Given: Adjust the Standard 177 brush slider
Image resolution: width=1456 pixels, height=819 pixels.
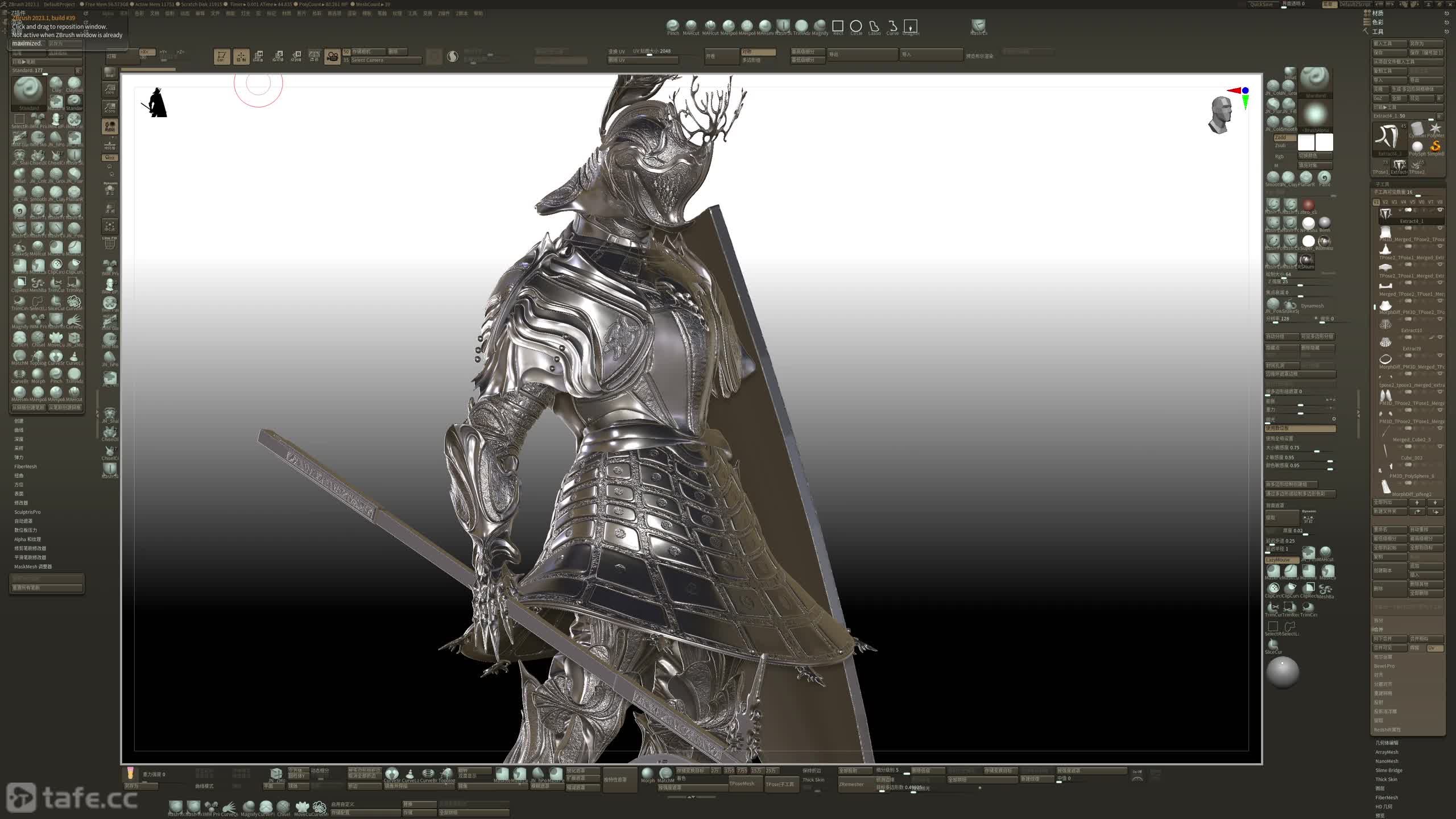Looking at the screenshot, I should 43,71.
